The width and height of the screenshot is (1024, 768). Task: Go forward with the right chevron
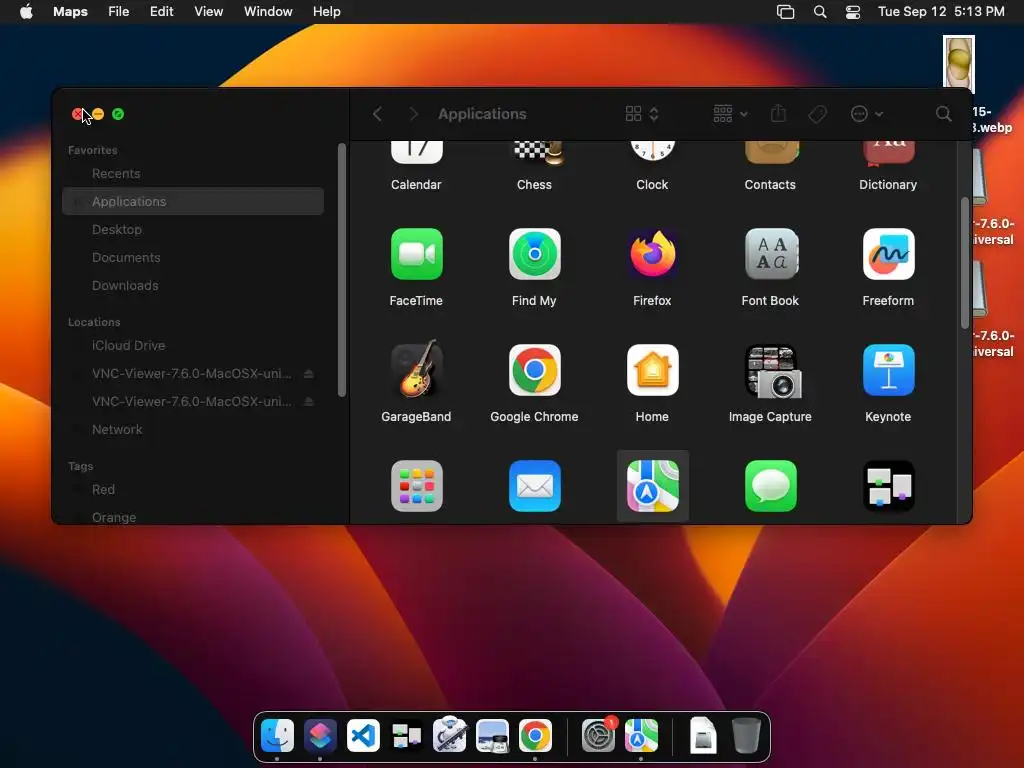[413, 114]
